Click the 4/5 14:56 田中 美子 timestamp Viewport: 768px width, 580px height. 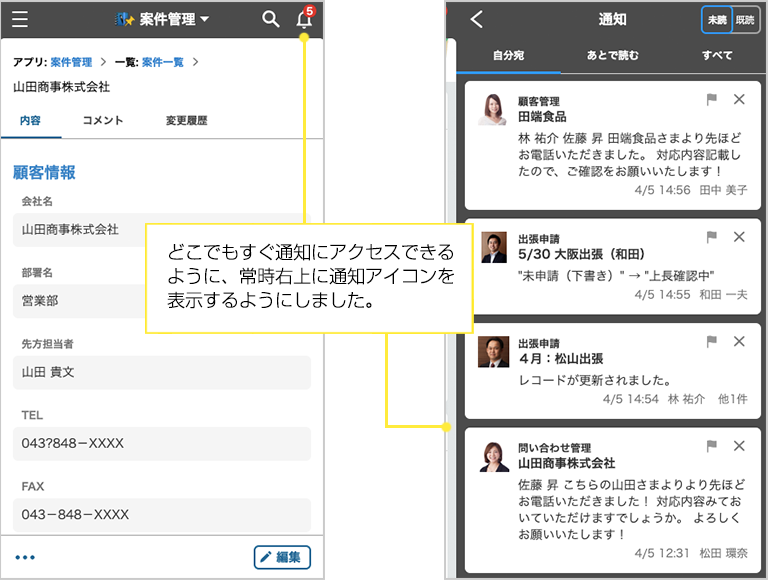[x=691, y=190]
